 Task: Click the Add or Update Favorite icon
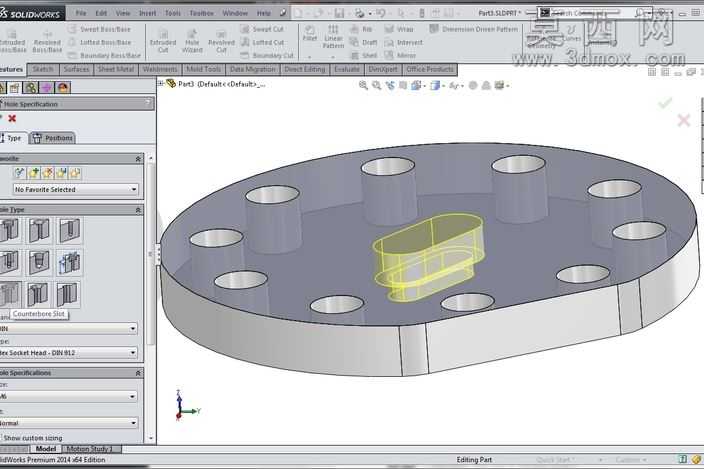(x=34, y=173)
